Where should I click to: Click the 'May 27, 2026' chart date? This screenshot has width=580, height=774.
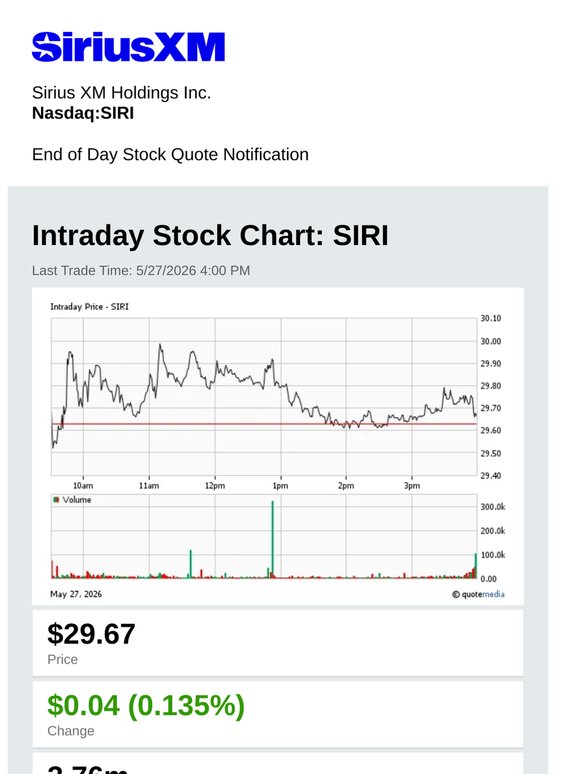pos(76,594)
